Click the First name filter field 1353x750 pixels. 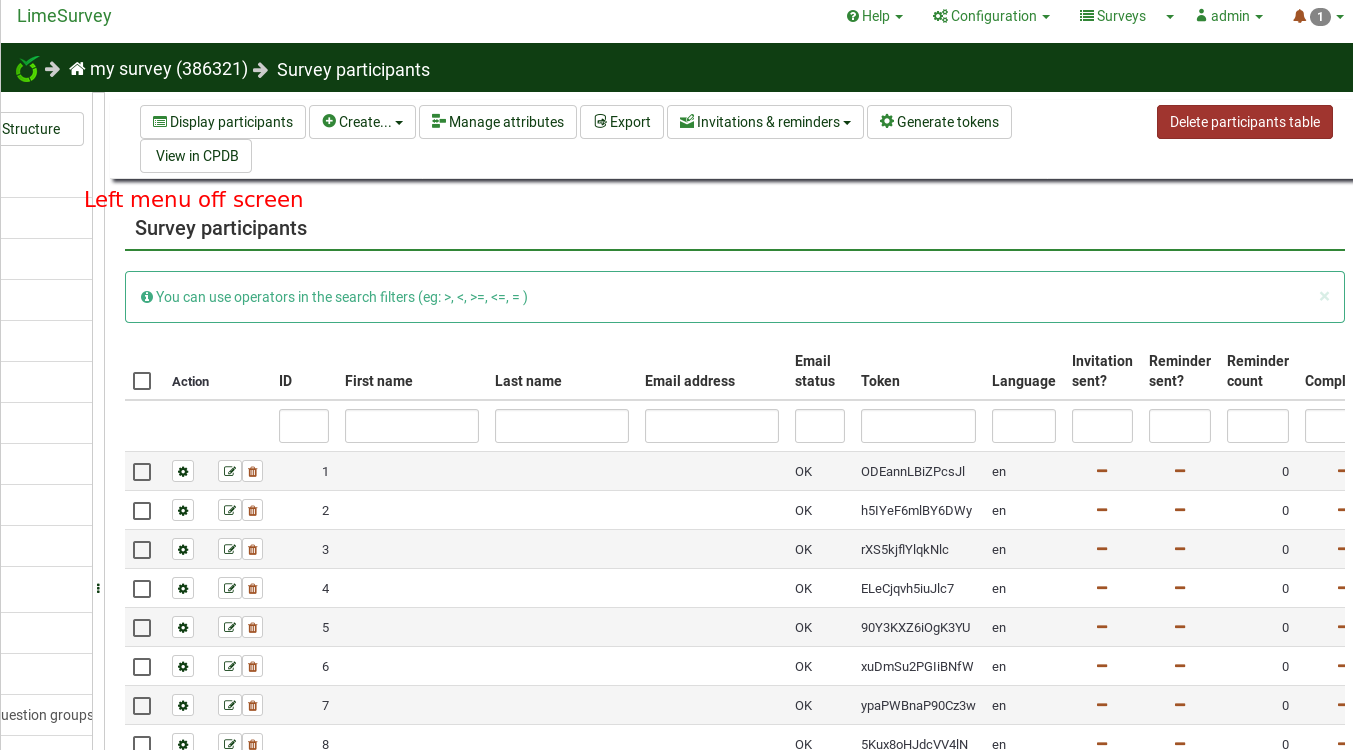(x=411, y=426)
